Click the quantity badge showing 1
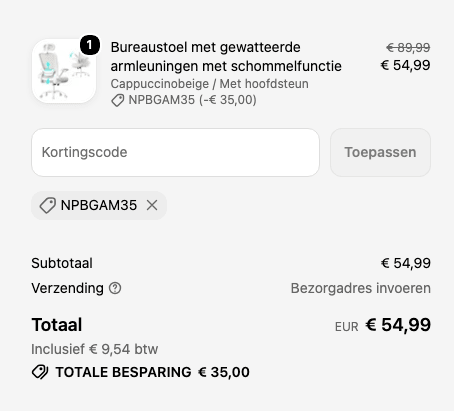The image size is (454, 411). pos(90,45)
